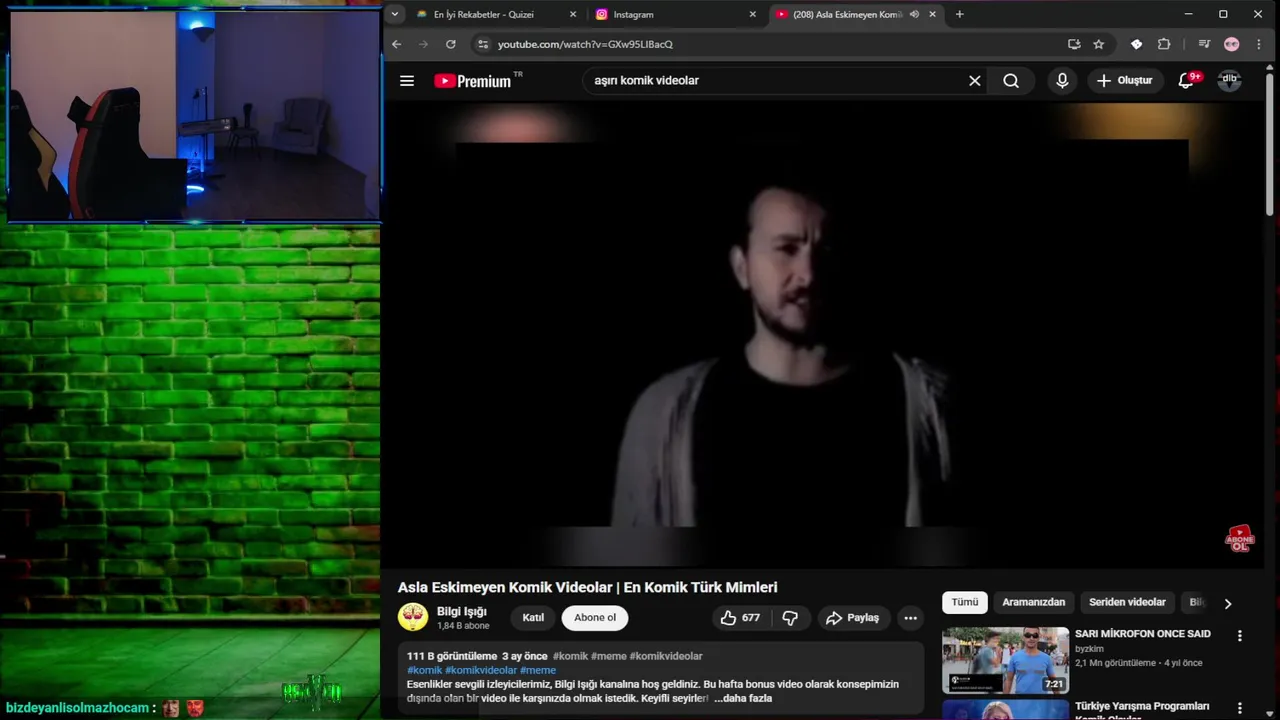This screenshot has height=720, width=1280.
Task: Open the pinned extension icon beside the puzzle
Action: click(x=1136, y=44)
